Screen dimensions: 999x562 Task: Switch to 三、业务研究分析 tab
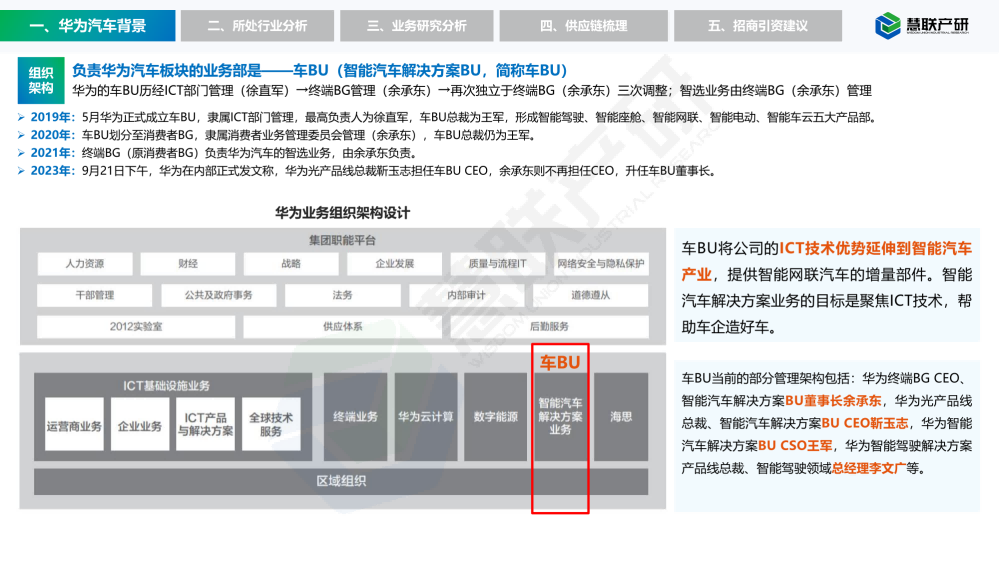(417, 25)
